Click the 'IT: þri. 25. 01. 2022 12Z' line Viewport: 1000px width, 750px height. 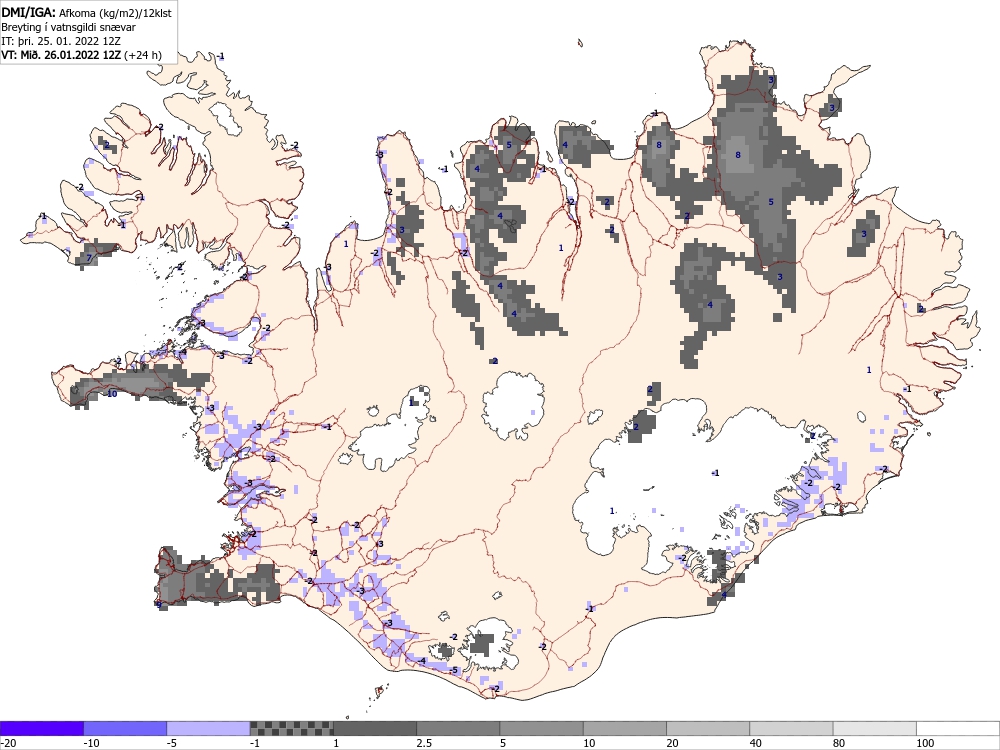(x=61, y=41)
